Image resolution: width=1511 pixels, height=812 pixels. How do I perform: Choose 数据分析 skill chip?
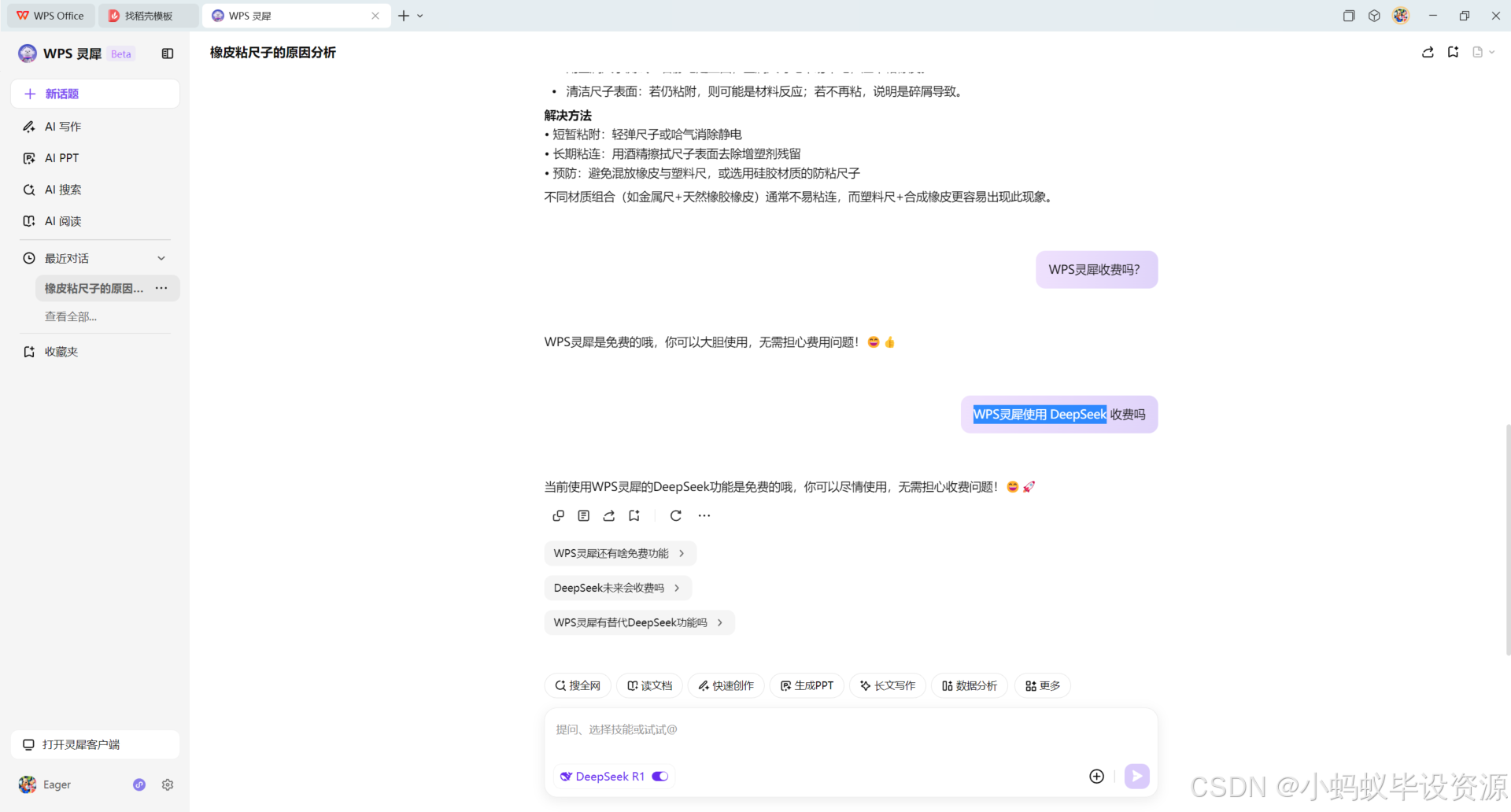click(970, 685)
